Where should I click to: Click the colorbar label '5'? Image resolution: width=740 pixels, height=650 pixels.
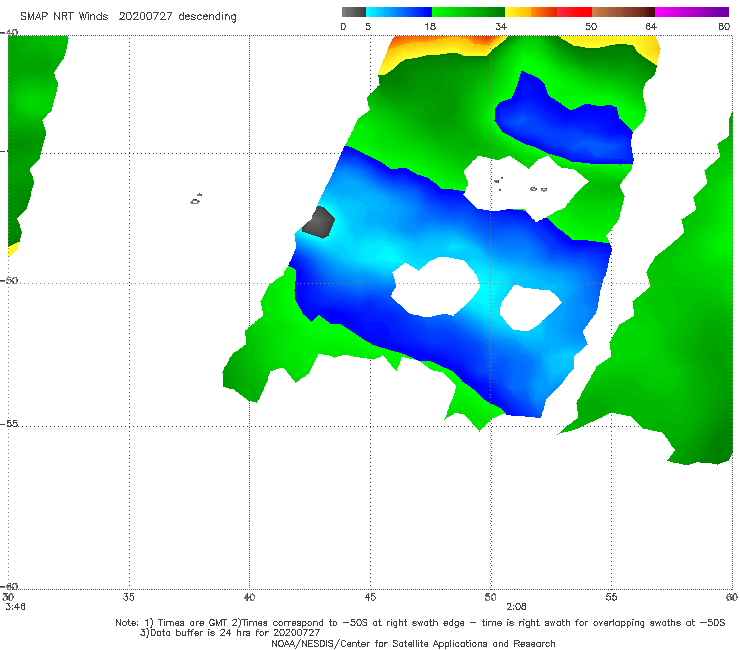tap(368, 26)
